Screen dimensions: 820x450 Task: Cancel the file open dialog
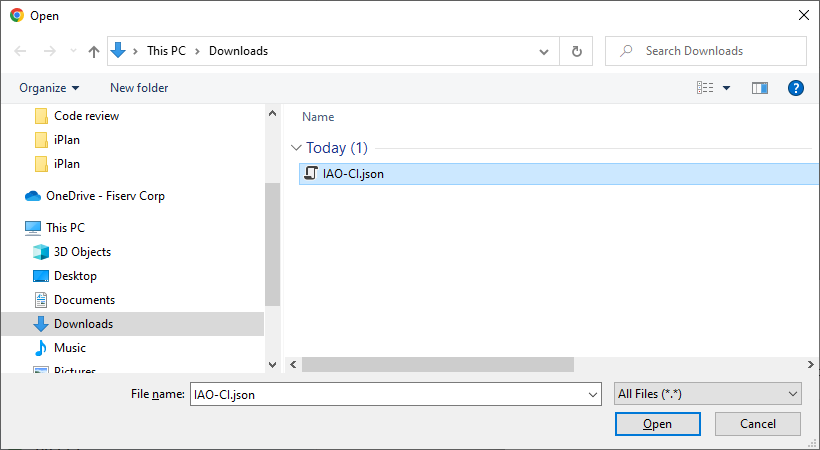tap(758, 424)
